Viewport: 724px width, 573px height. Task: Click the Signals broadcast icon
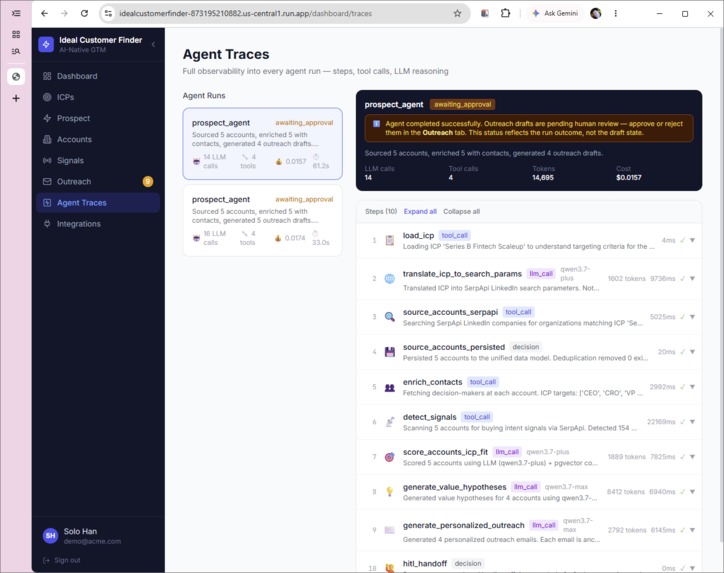click(47, 161)
